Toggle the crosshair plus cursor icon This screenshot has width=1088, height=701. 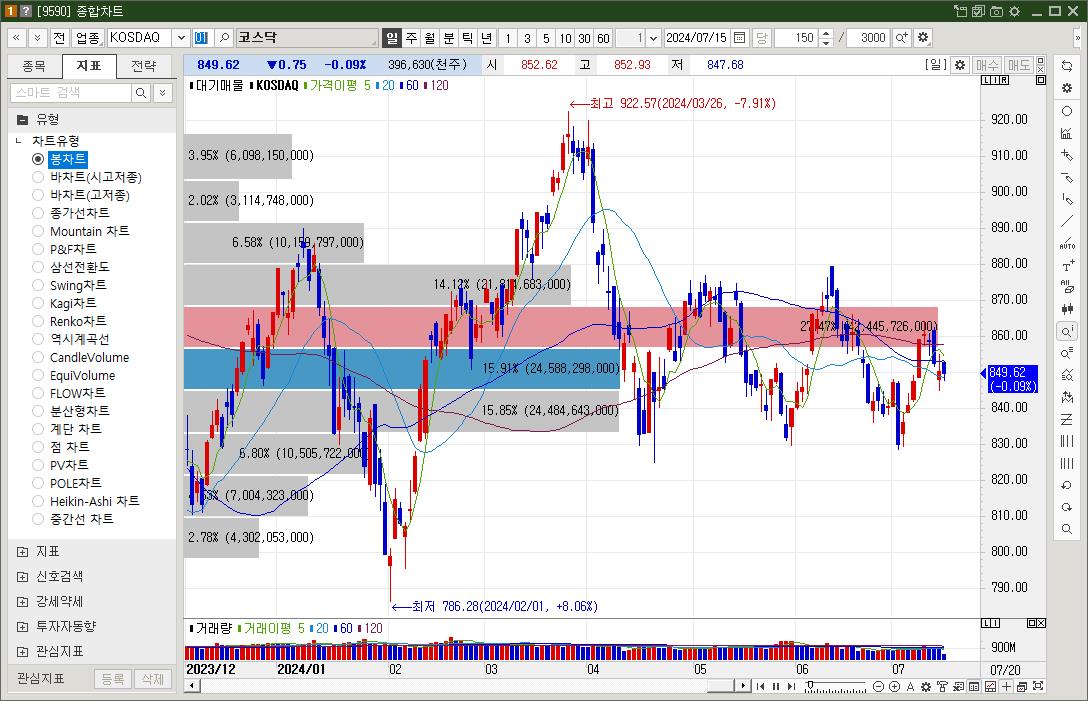coord(1006,686)
